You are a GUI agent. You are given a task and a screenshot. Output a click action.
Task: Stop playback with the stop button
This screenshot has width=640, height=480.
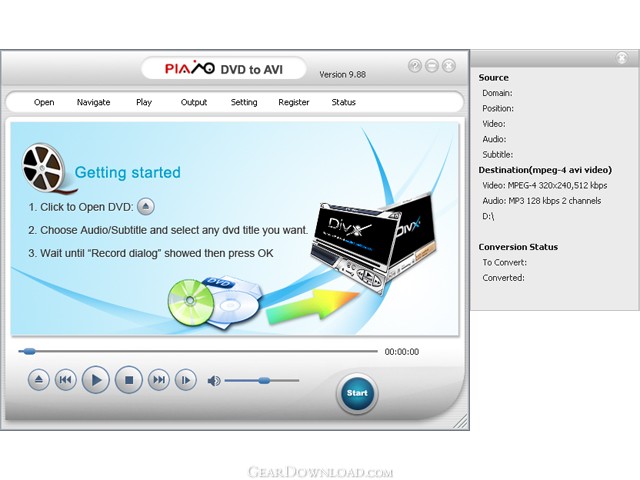(129, 380)
